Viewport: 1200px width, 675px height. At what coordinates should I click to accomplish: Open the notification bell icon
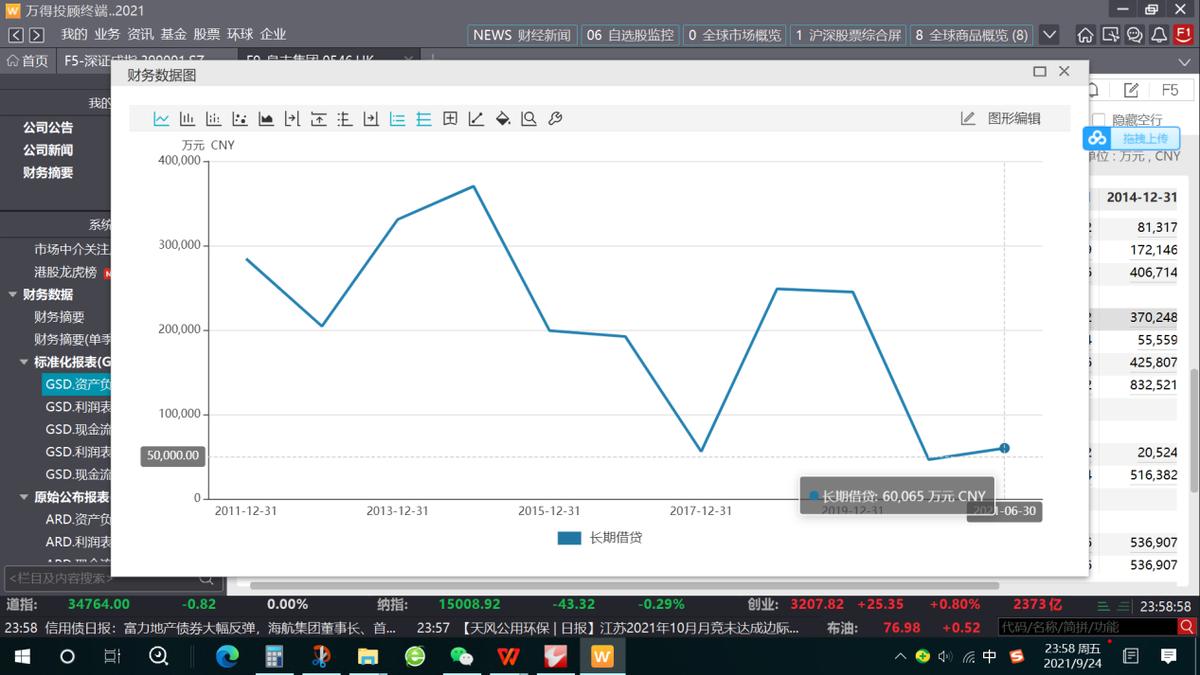point(1159,35)
